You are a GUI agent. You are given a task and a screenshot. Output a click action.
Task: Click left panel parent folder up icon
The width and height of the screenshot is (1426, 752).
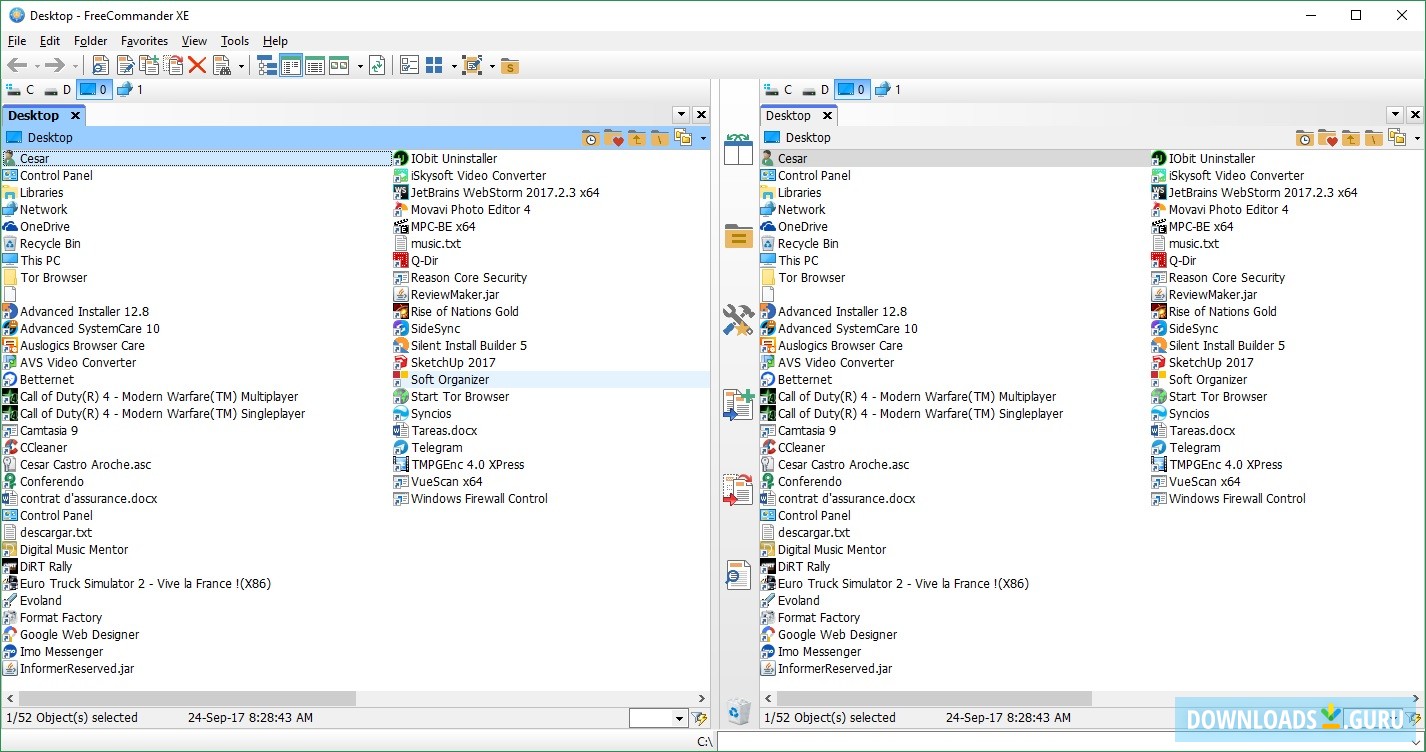(636, 138)
